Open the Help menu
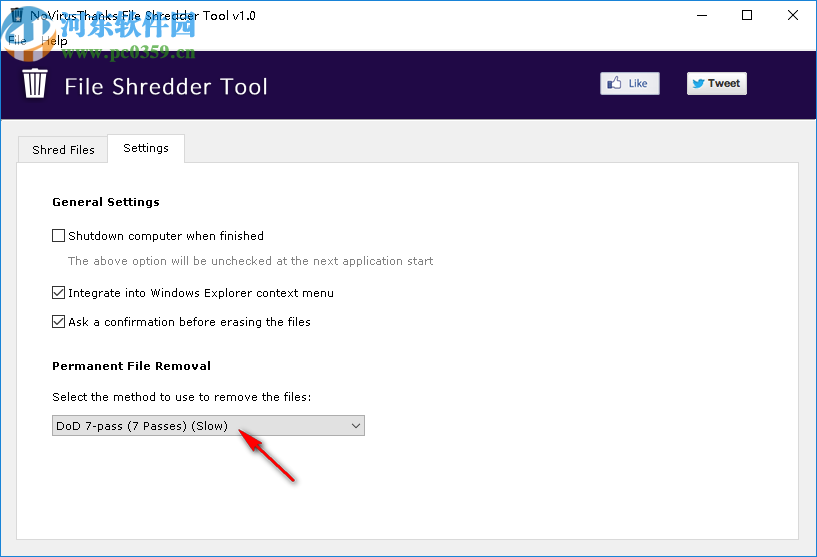817x557 pixels. pyautogui.click(x=54, y=41)
